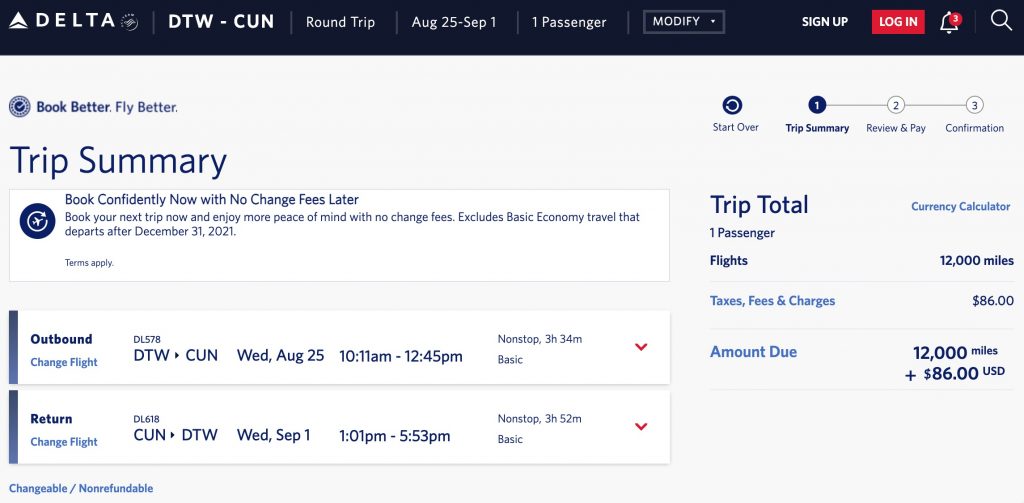The height and width of the screenshot is (503, 1024).
Task: Open the search magnifier icon
Action: pos(1000,21)
